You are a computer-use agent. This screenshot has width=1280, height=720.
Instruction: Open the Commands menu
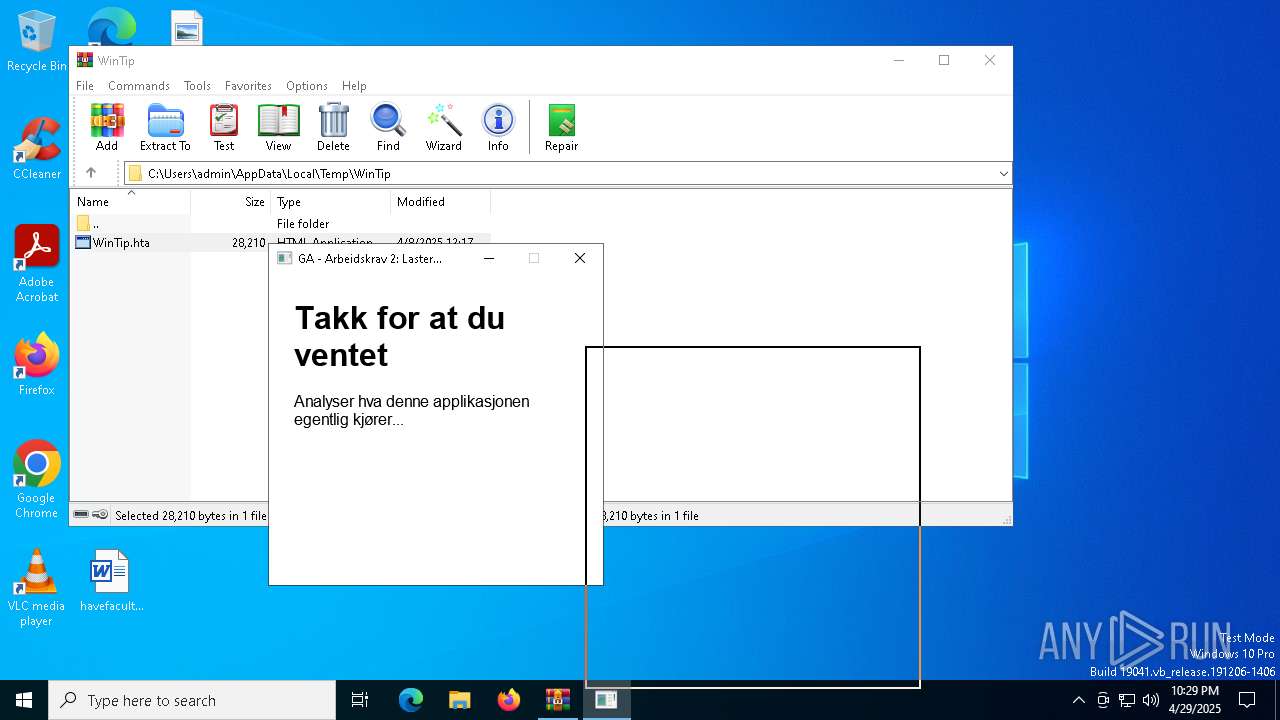[x=139, y=86]
